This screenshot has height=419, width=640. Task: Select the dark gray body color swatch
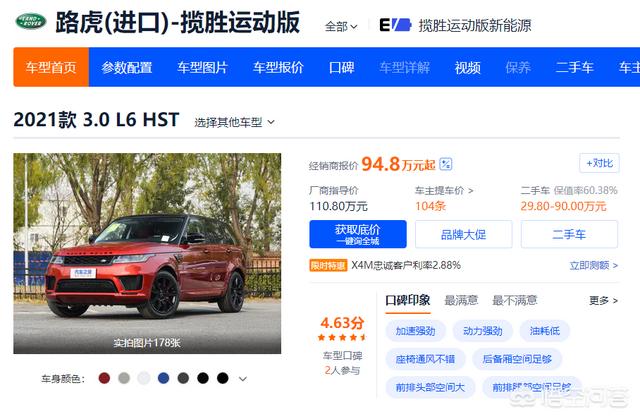click(183, 378)
